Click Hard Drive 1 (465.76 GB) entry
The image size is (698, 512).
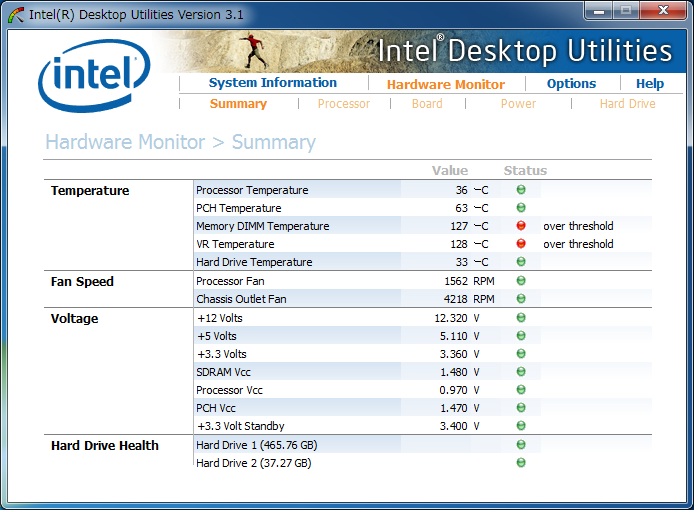pos(257,445)
